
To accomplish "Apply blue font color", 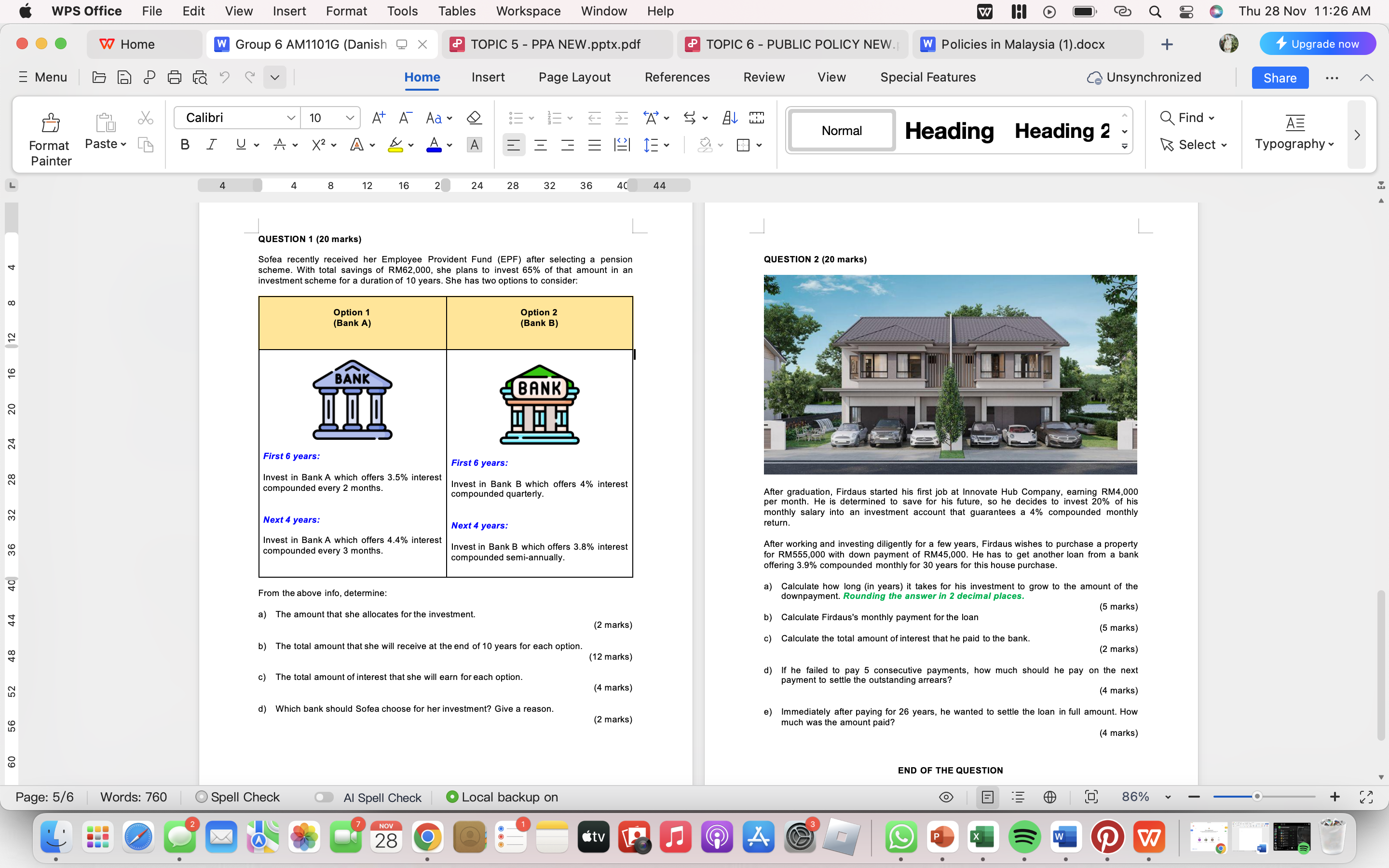I will 434,145.
